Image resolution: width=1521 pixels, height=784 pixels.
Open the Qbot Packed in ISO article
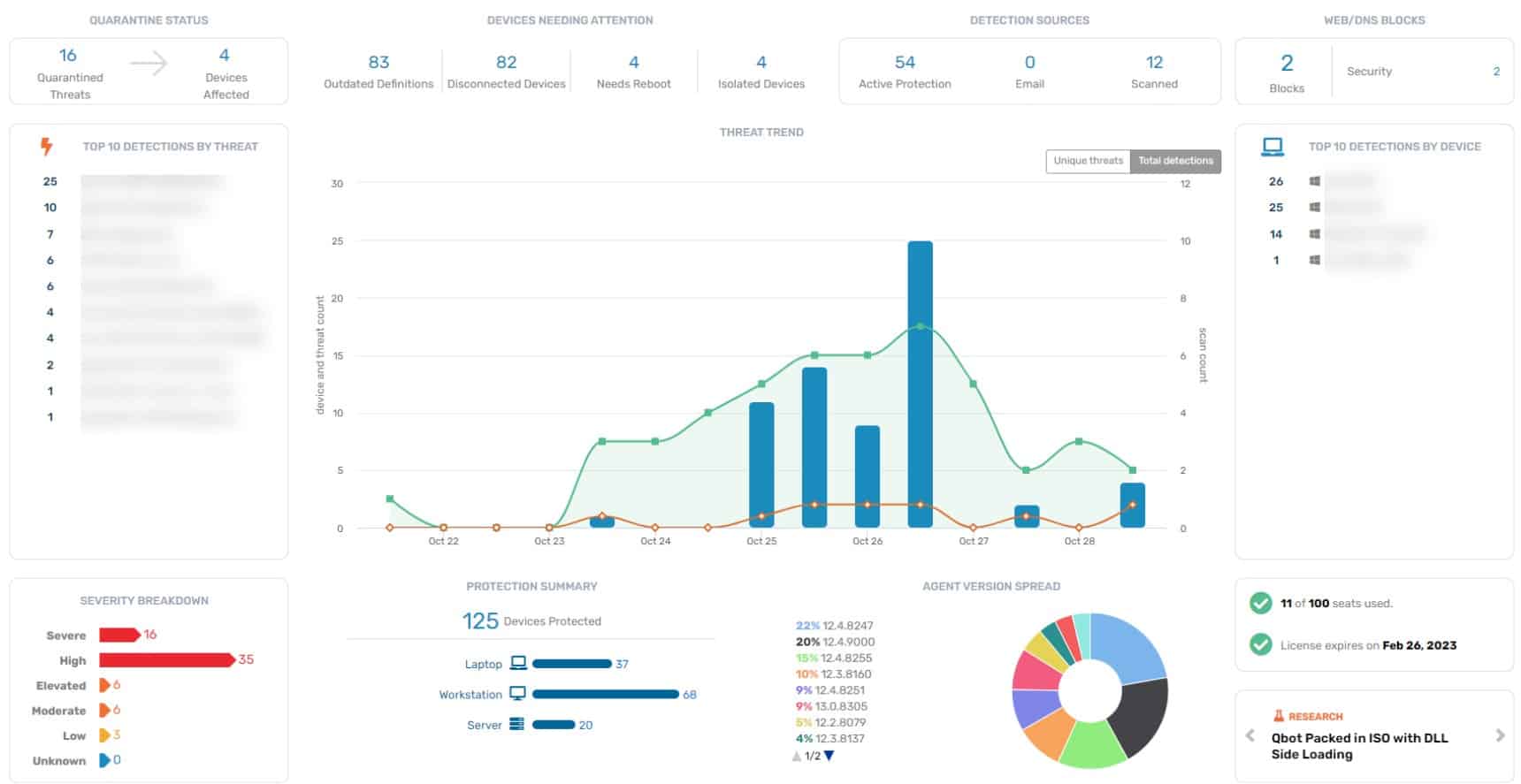click(1359, 746)
